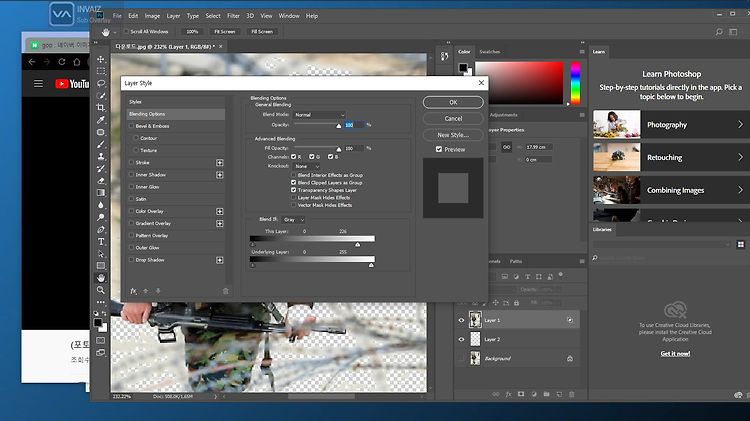The image size is (750, 421).
Task: Reload page in the browser window
Action: pyautogui.click(x=62, y=62)
